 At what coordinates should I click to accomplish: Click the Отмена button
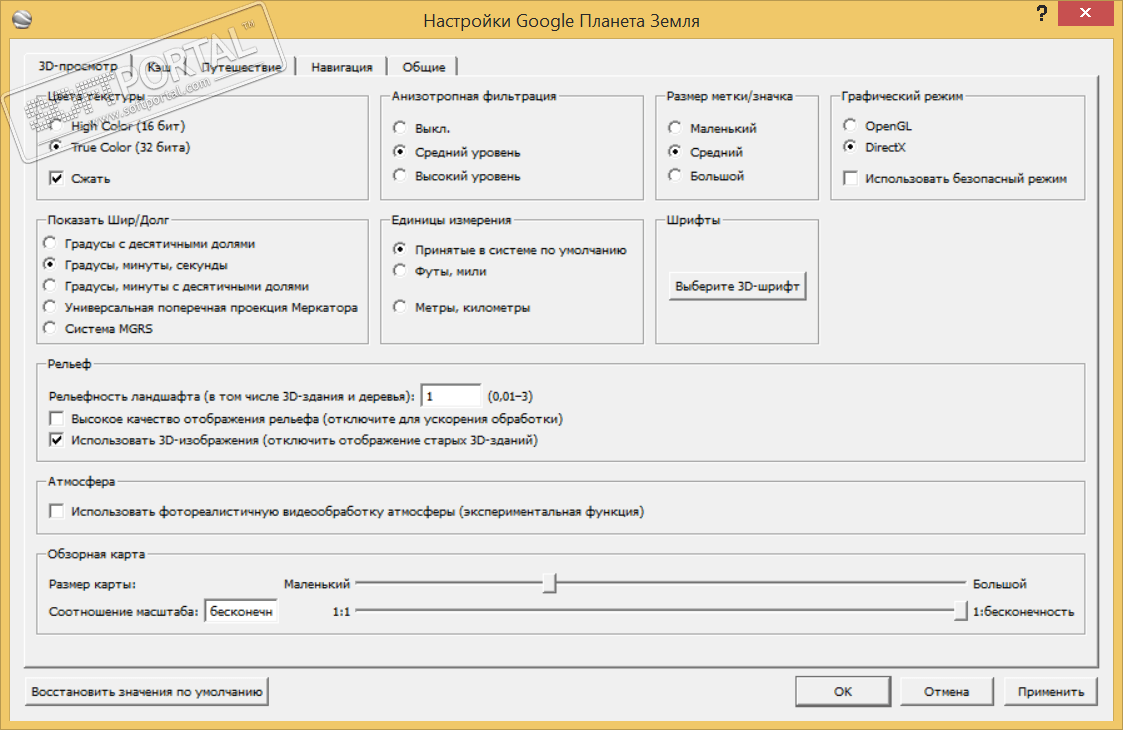(946, 692)
